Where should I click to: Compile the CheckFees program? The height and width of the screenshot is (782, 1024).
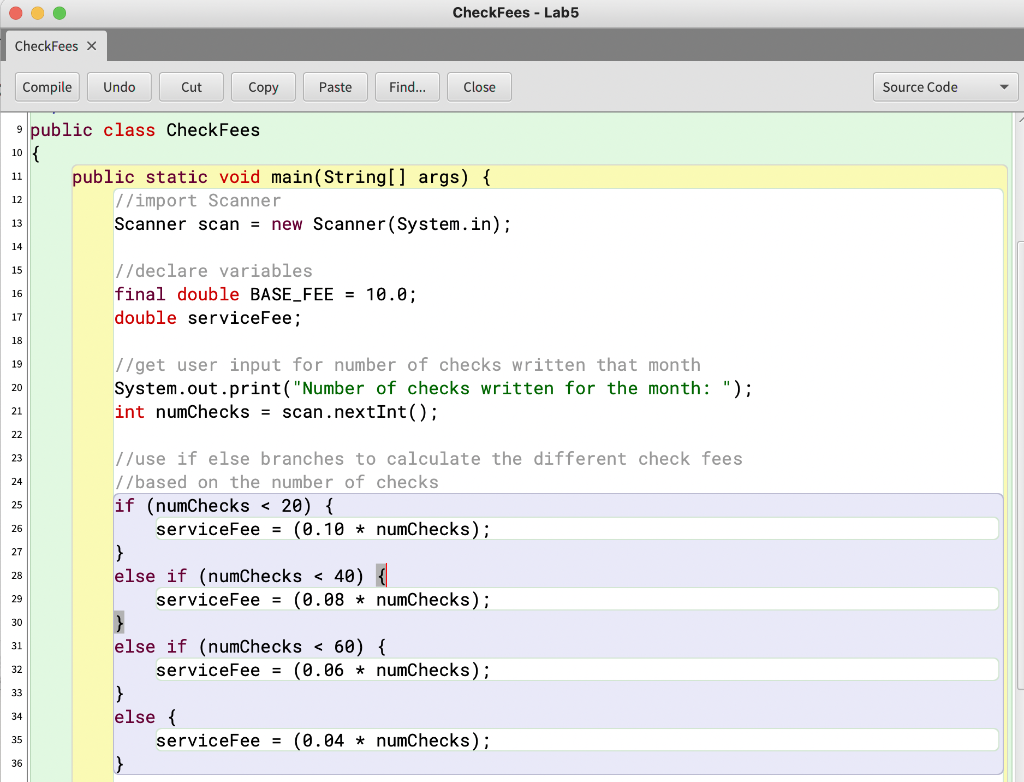coord(46,87)
